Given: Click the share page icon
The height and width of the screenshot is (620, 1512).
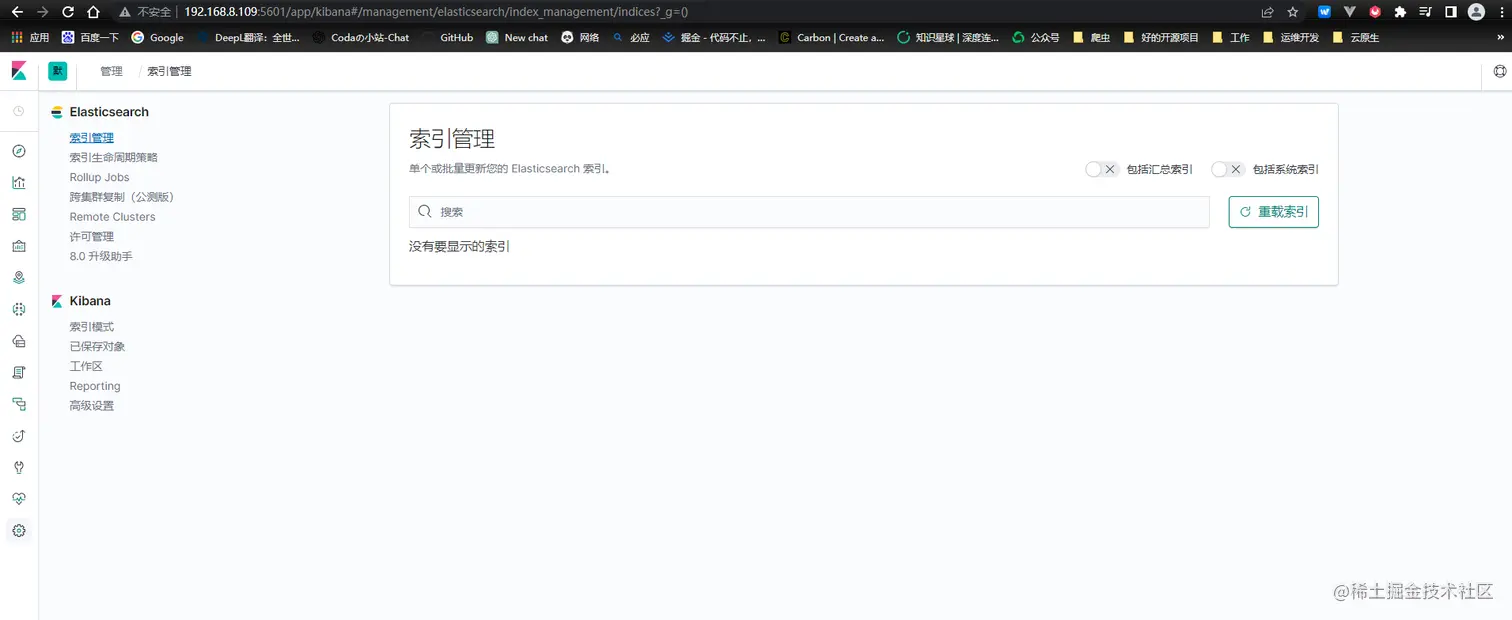Looking at the screenshot, I should 1267,12.
